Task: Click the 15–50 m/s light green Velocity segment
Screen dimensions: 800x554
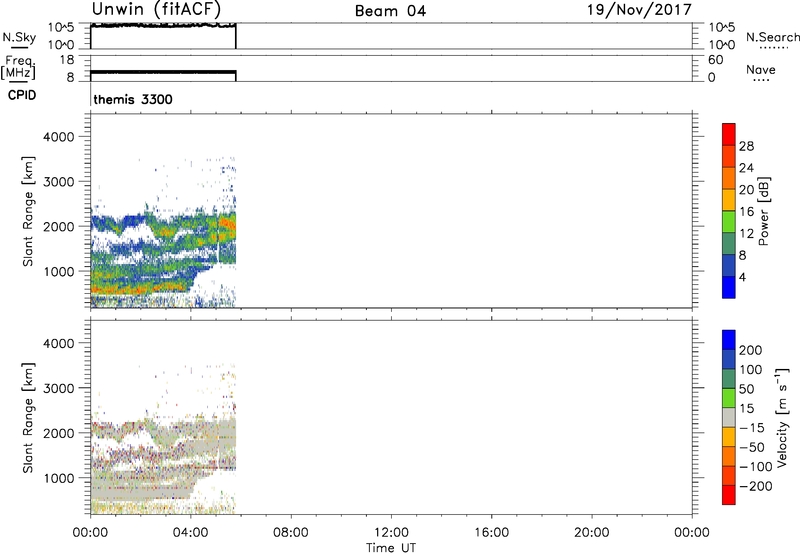Action: (x=729, y=398)
